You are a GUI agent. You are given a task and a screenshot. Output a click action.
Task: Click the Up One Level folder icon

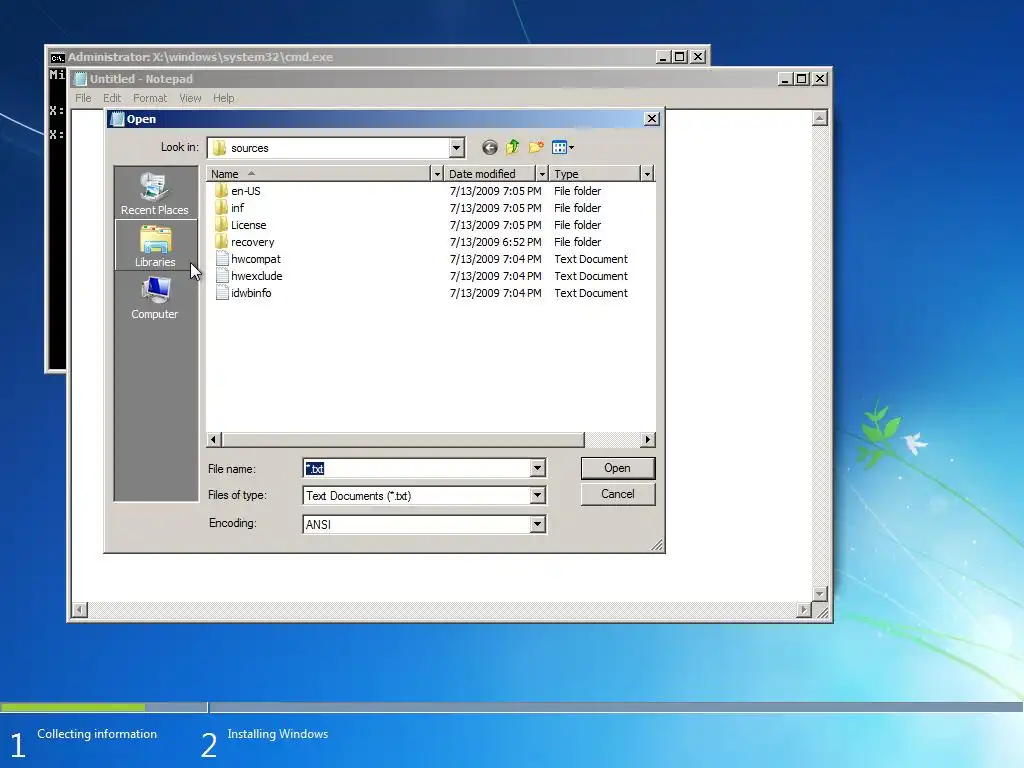(x=513, y=148)
